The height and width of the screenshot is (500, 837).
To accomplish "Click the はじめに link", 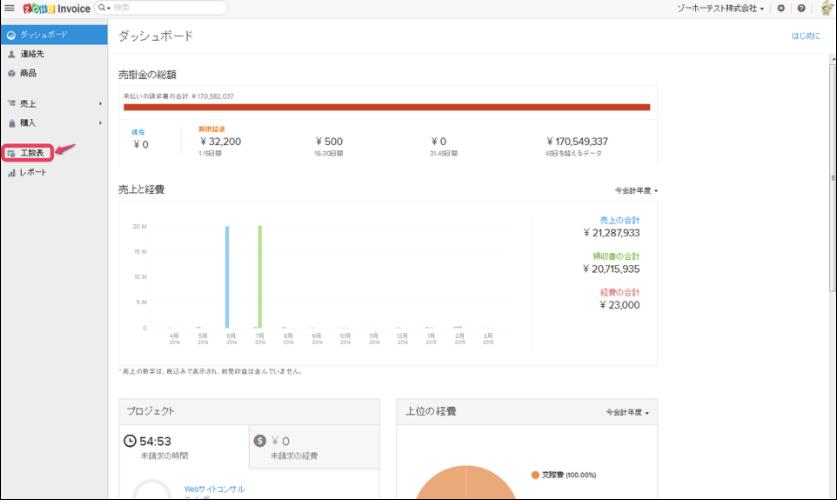I will 806,36.
